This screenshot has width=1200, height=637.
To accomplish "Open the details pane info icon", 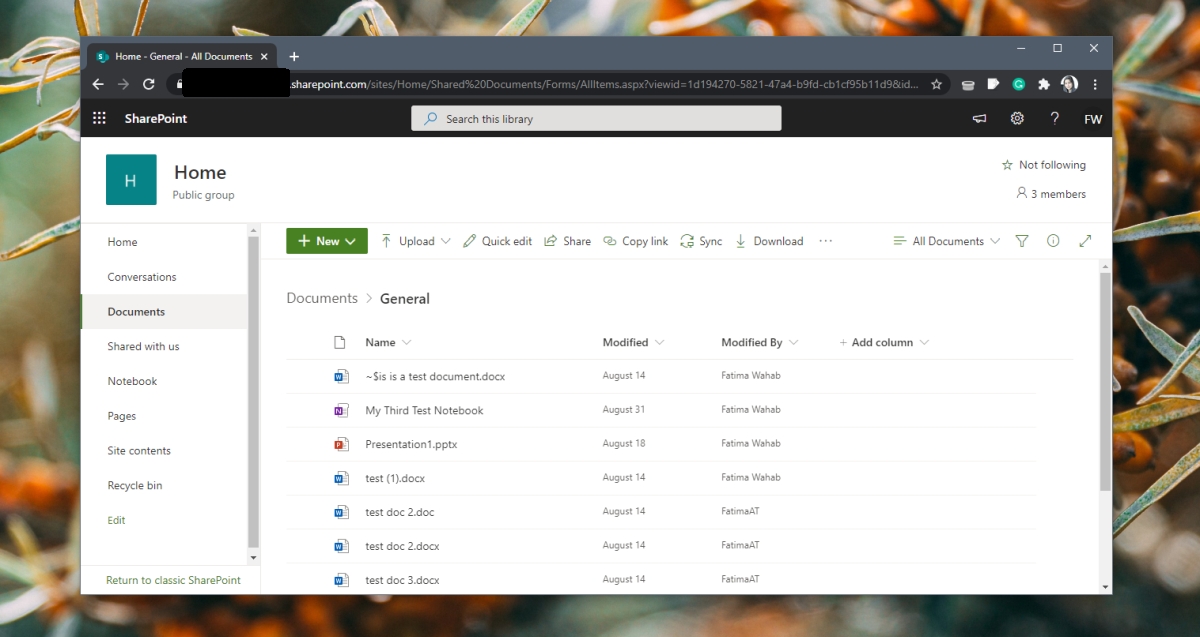I will coord(1053,241).
